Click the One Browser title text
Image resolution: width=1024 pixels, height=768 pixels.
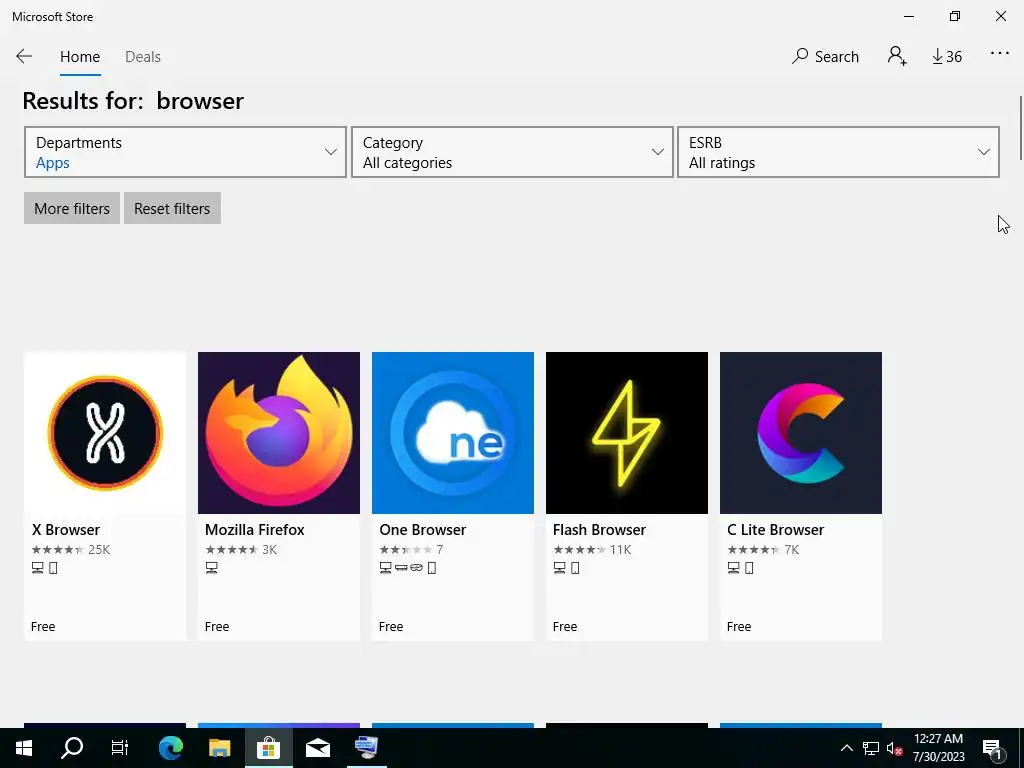click(423, 530)
